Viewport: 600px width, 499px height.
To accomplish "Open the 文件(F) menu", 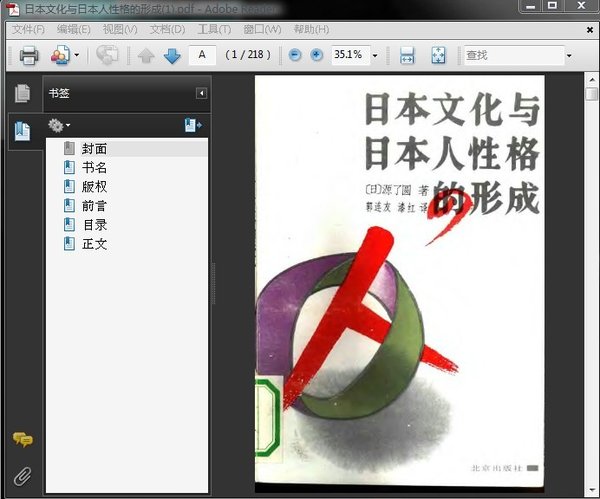I will coord(28,29).
